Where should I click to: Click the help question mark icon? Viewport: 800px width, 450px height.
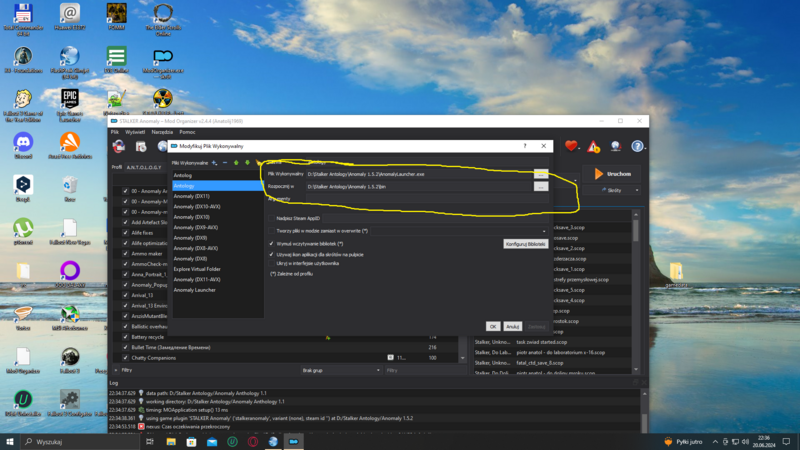637,146
